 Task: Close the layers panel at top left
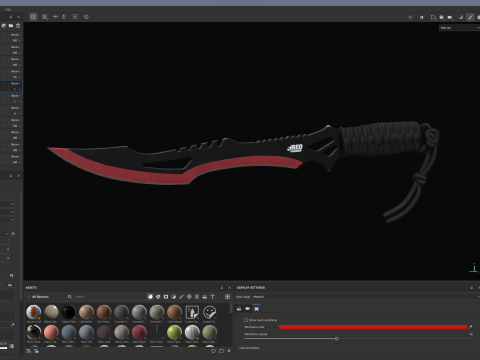coord(19,17)
